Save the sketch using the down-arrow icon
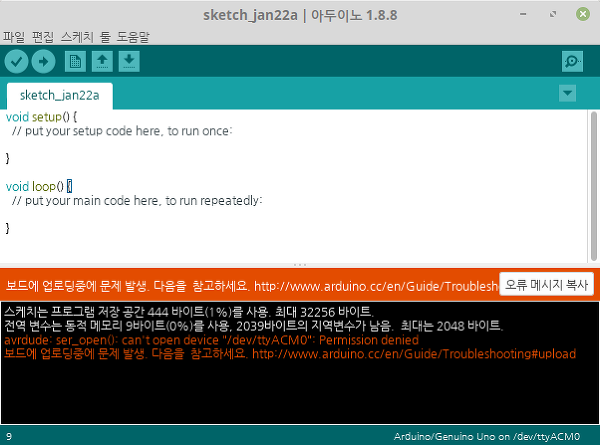Viewport: 600px width, 445px height. pos(129,61)
